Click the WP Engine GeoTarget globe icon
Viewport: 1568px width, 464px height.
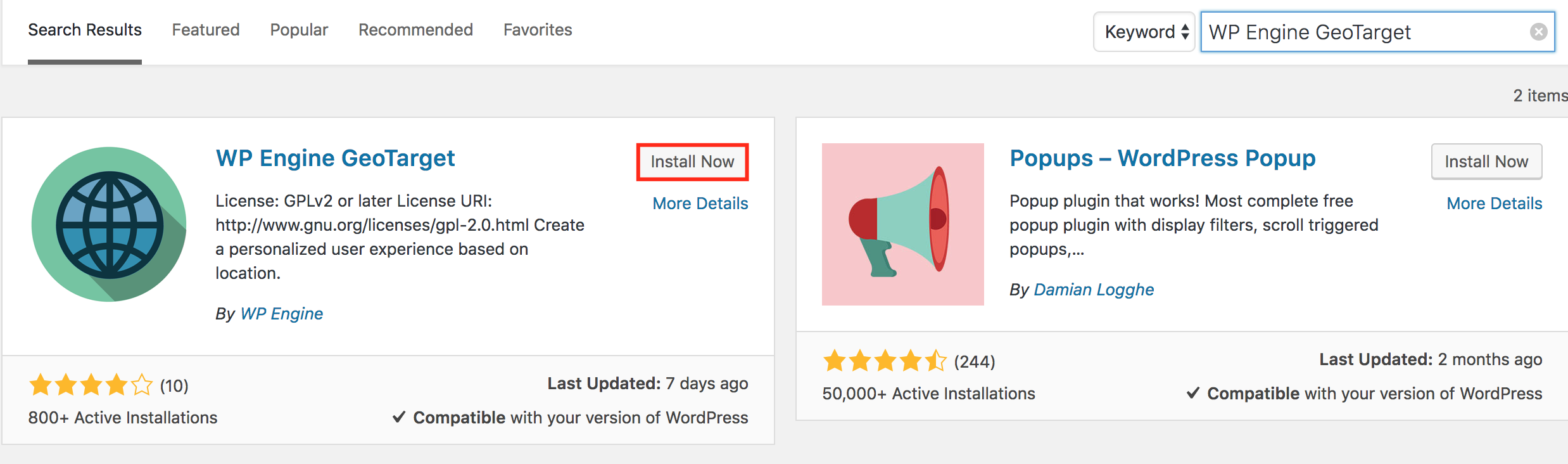click(x=109, y=224)
